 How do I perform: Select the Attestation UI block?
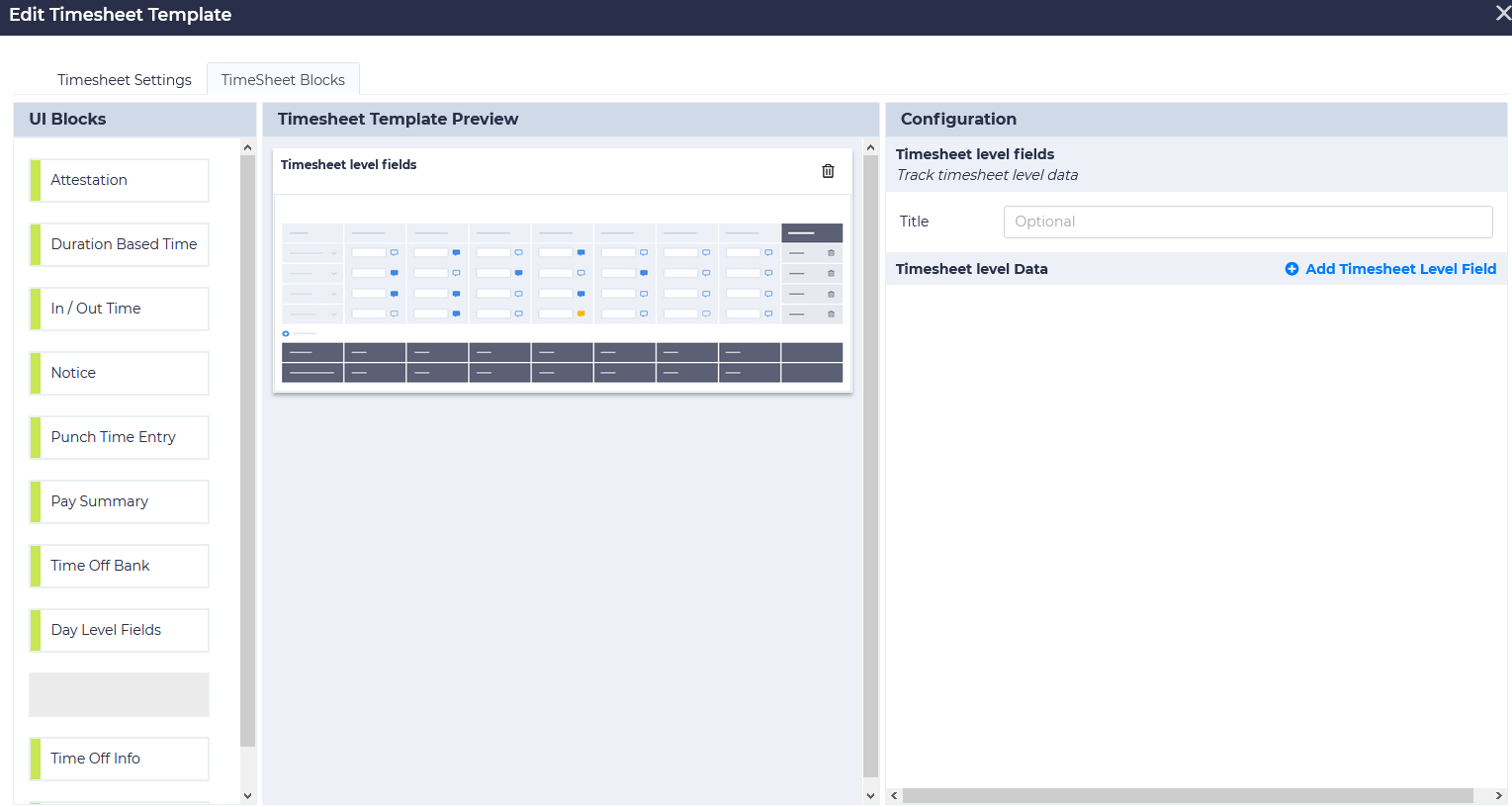point(120,180)
